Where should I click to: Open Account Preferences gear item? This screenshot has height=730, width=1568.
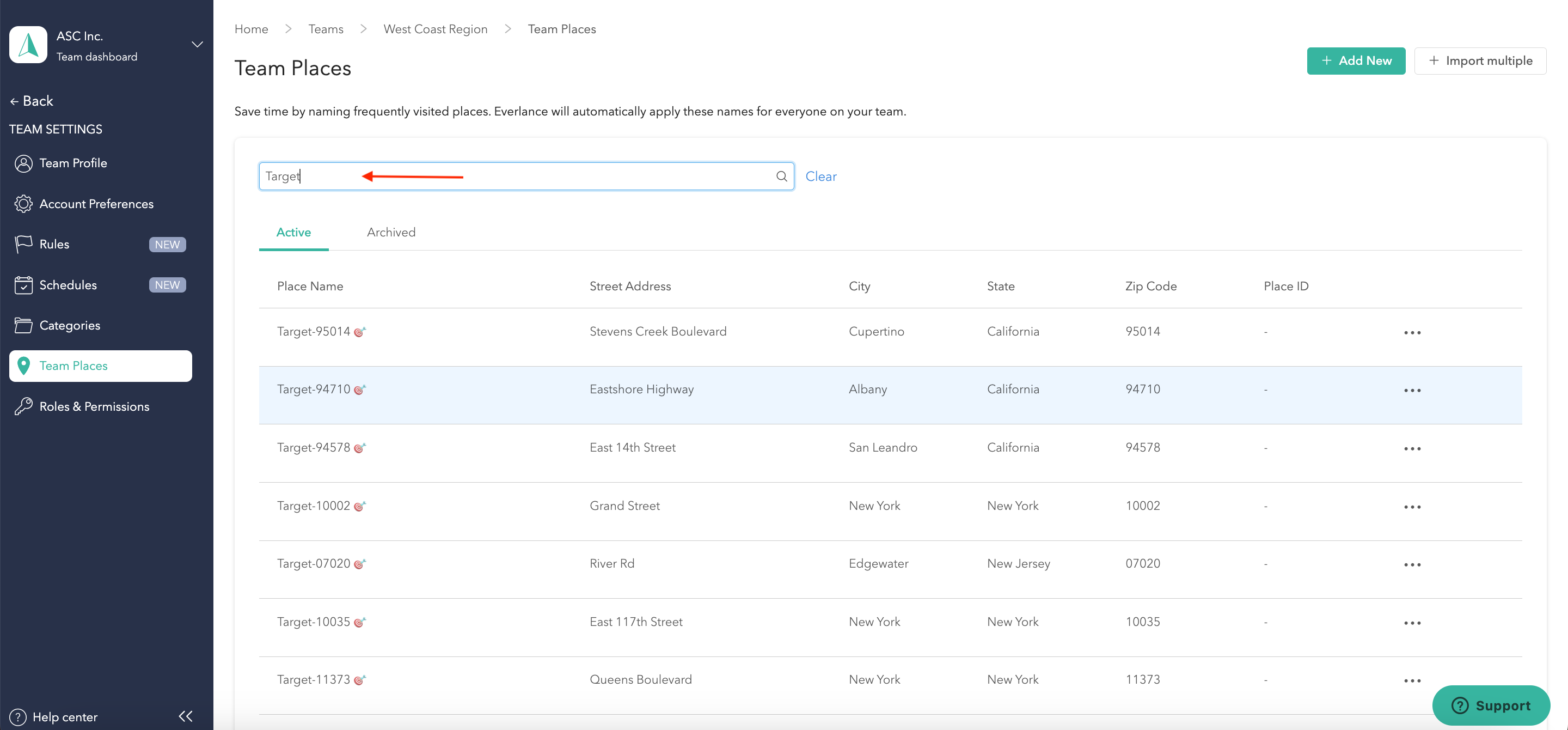tap(96, 204)
